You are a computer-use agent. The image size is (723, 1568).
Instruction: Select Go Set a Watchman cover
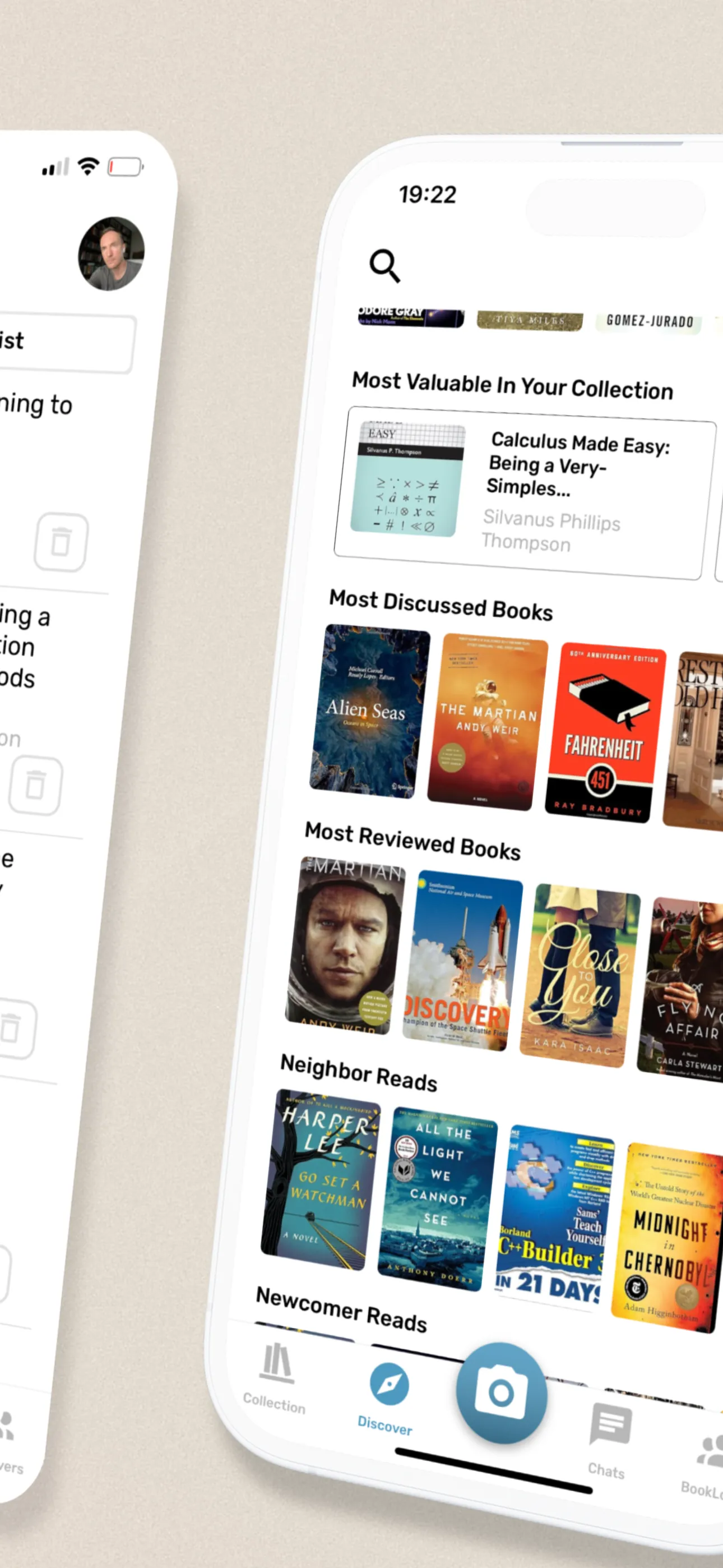[320, 1179]
